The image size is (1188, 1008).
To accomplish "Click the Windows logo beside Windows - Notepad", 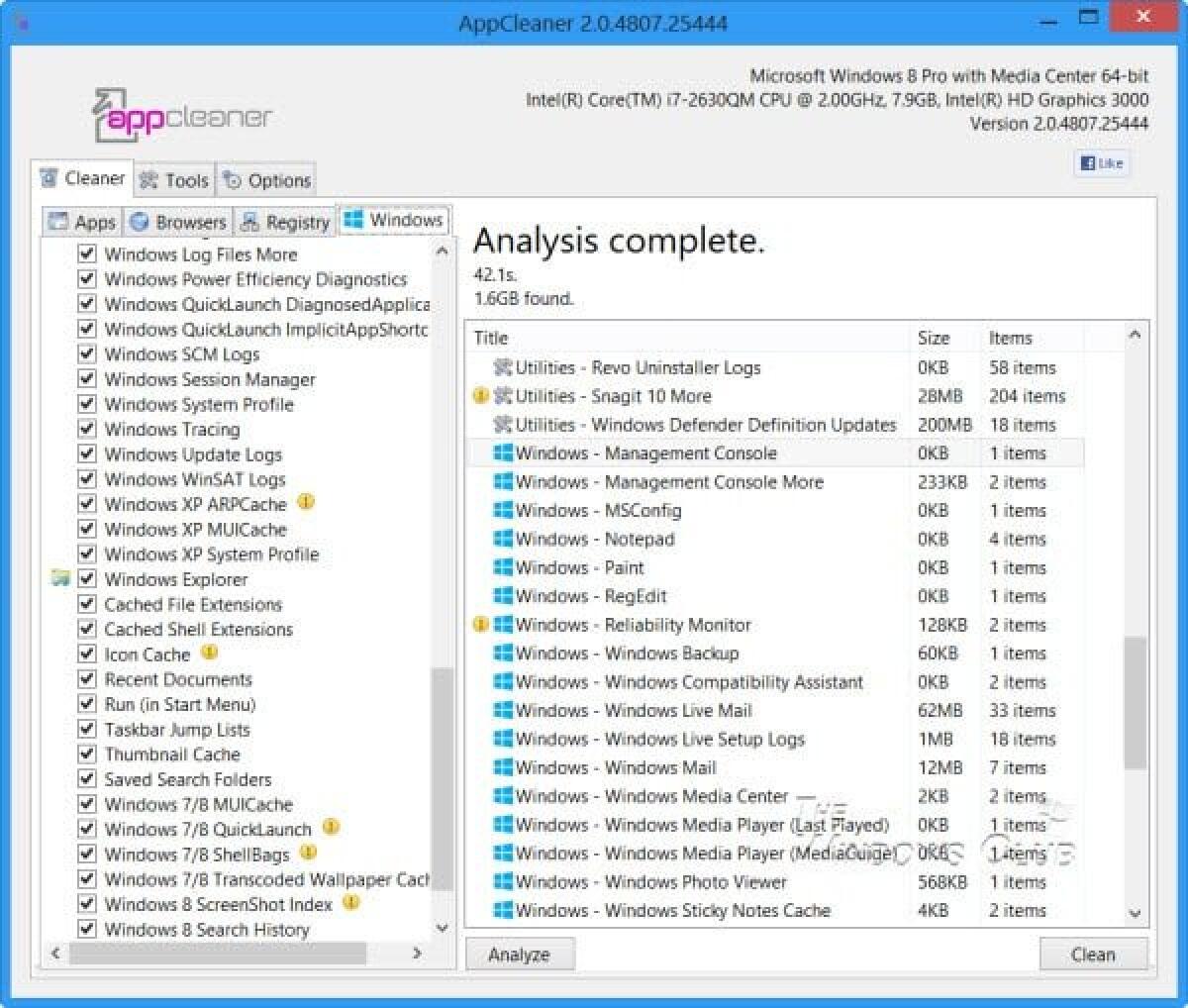I will (504, 540).
